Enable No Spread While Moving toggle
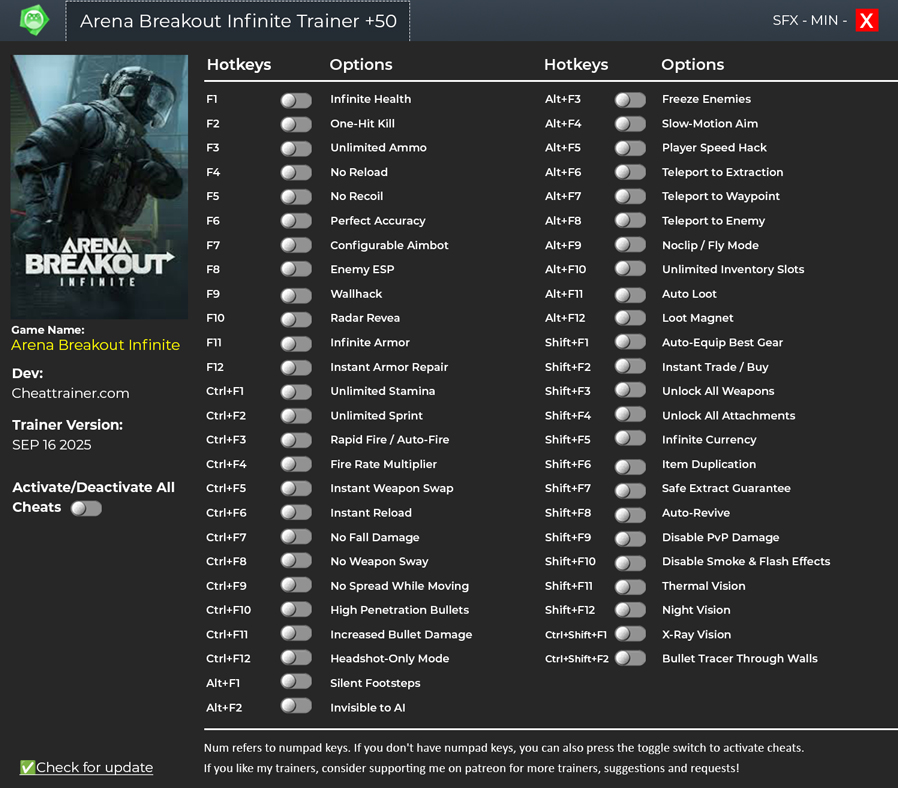Viewport: 898px width, 788px height. (x=296, y=585)
